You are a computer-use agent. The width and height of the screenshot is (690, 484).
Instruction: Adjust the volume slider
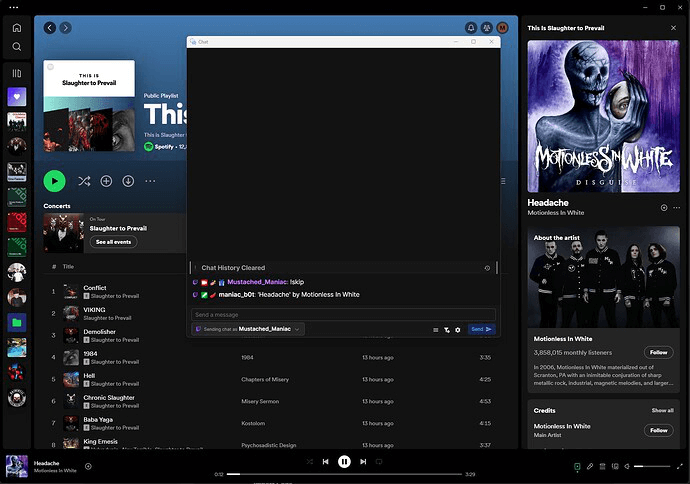[652, 466]
